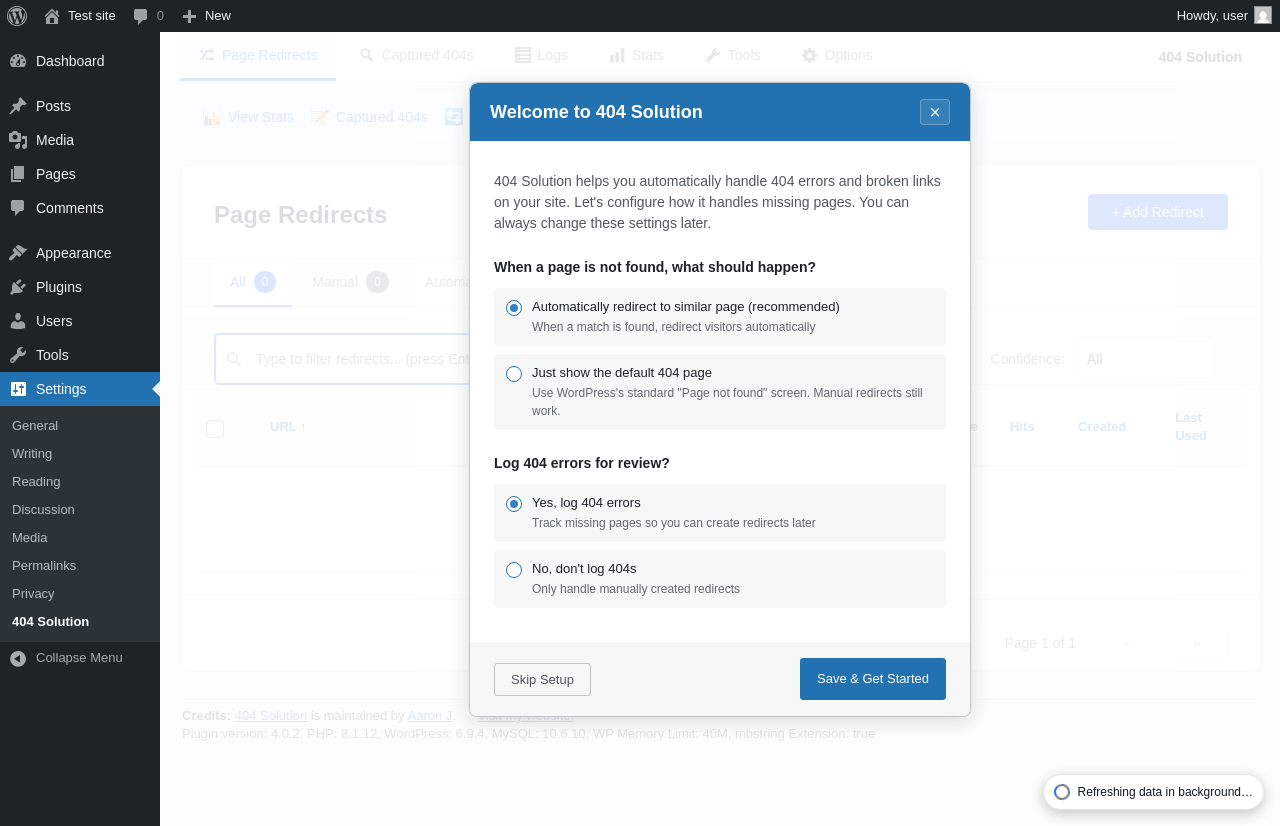Choose No, don't log 404s option
Image resolution: width=1280 pixels, height=826 pixels.
tap(514, 570)
